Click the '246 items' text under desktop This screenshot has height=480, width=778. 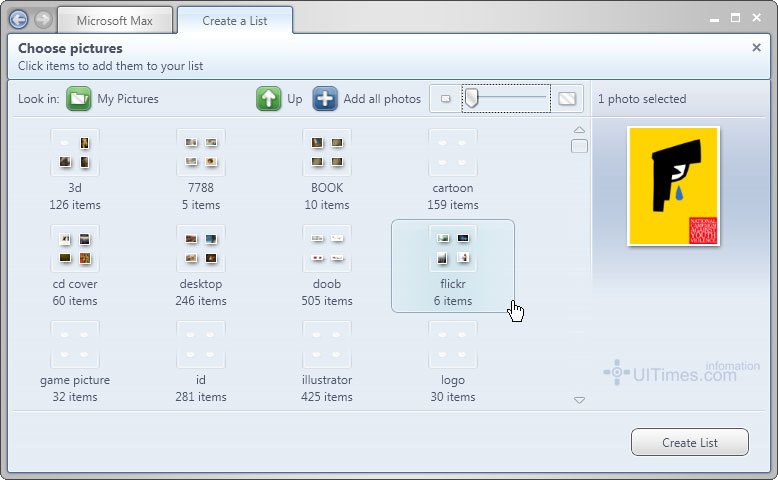pyautogui.click(x=201, y=301)
